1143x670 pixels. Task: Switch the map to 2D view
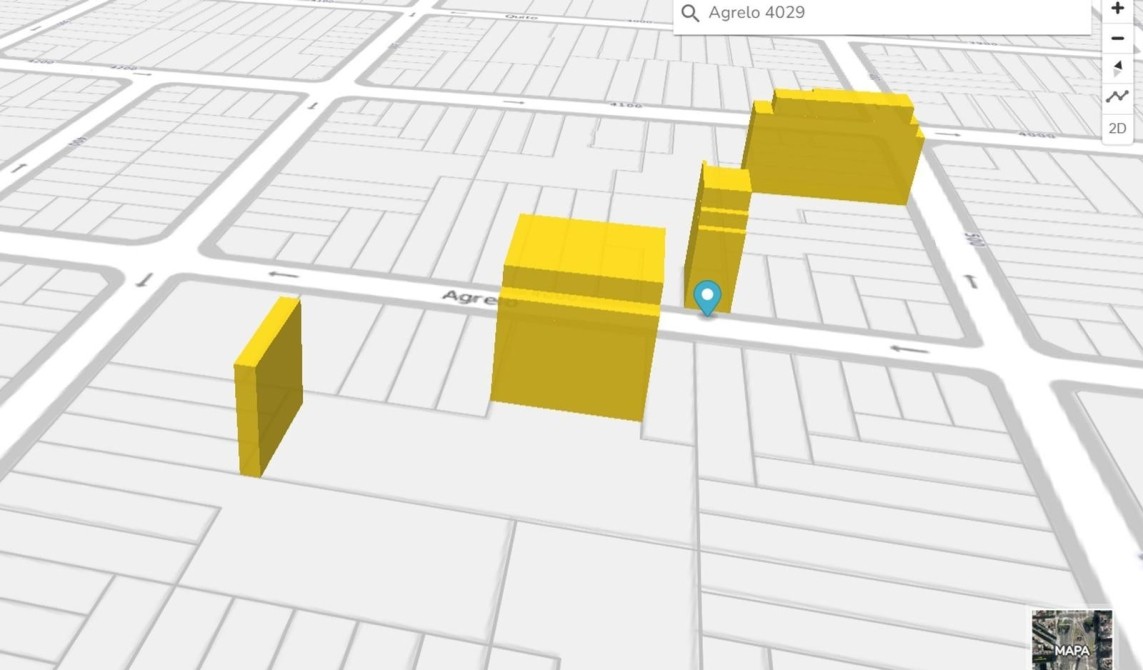point(1117,128)
